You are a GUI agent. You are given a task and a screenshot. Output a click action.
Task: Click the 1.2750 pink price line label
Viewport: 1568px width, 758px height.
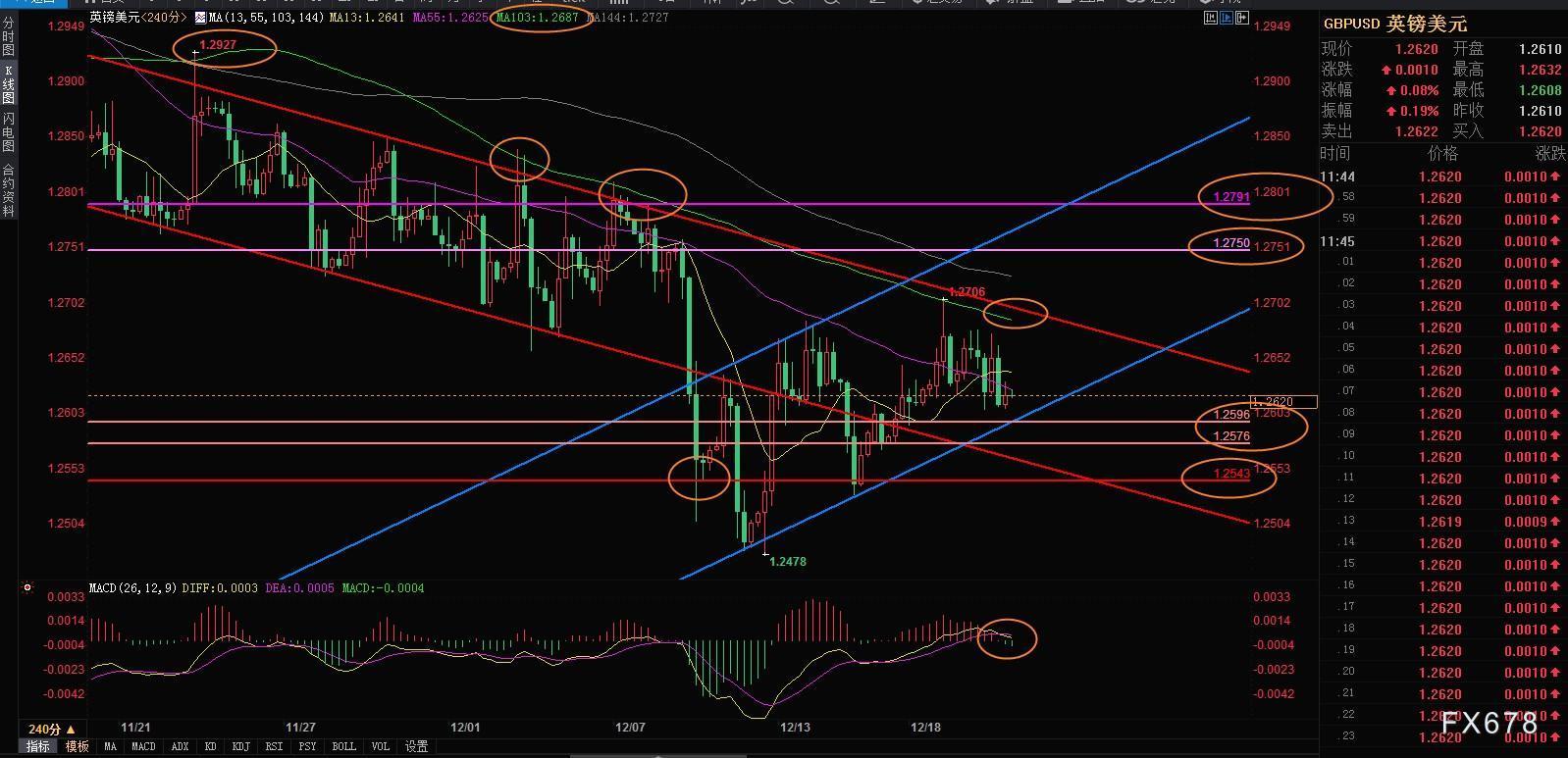(1231, 243)
